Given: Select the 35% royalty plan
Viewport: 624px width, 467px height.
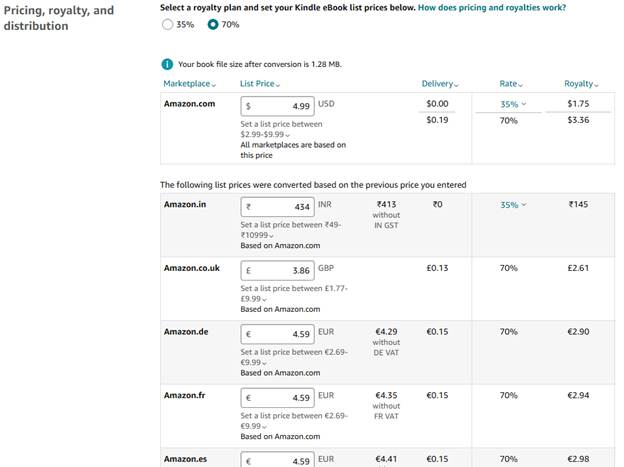Looking at the screenshot, I should [167, 24].
